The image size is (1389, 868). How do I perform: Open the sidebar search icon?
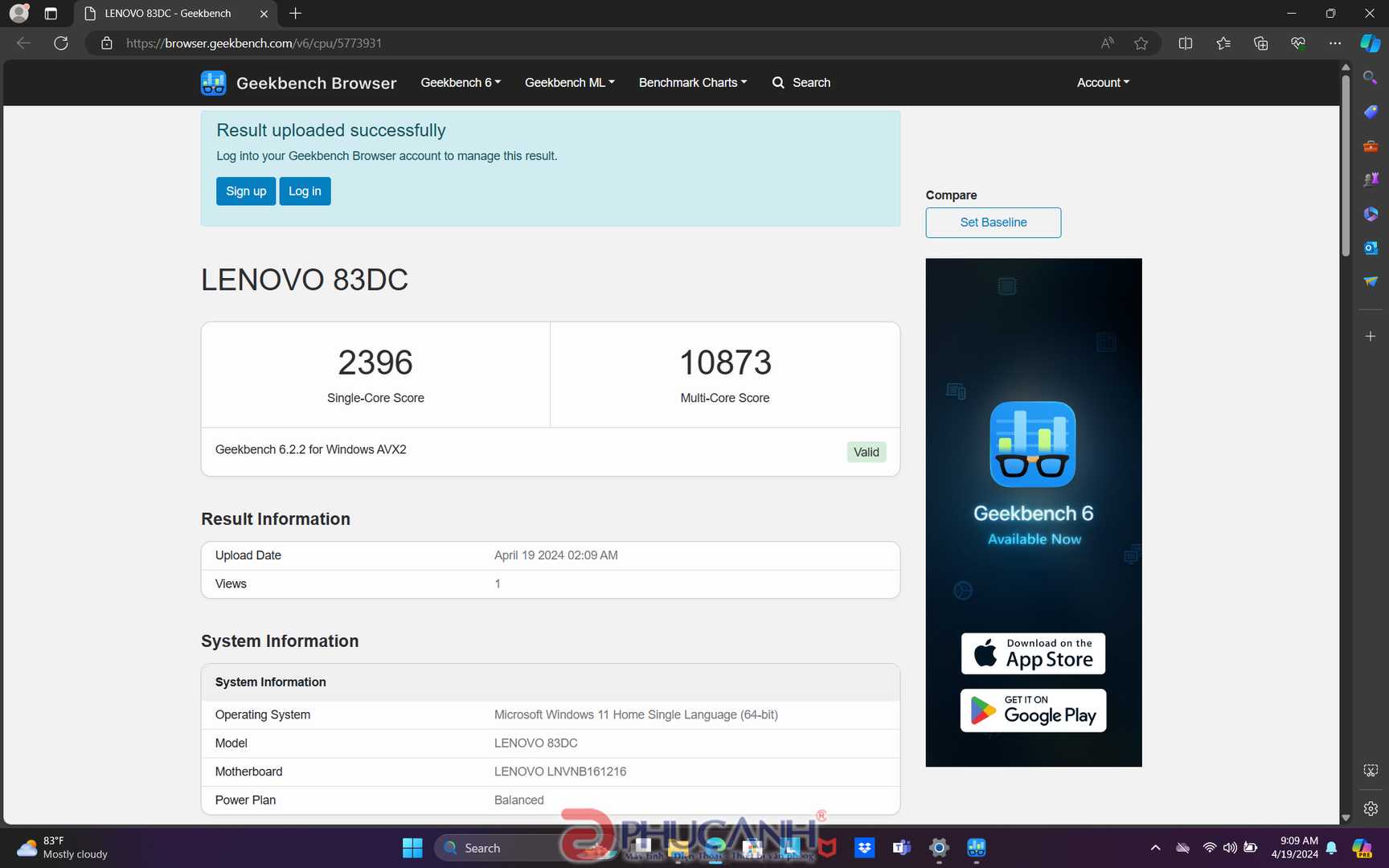coord(1371,77)
